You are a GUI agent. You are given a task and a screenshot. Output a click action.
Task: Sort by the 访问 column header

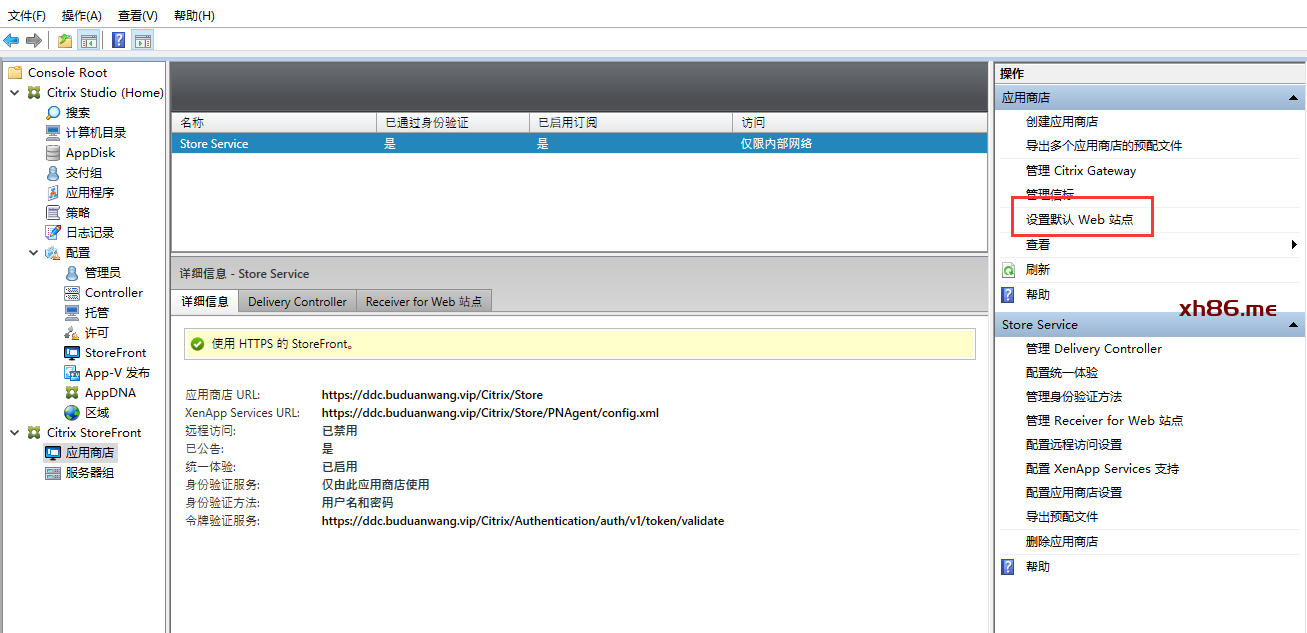pyautogui.click(x=860, y=122)
